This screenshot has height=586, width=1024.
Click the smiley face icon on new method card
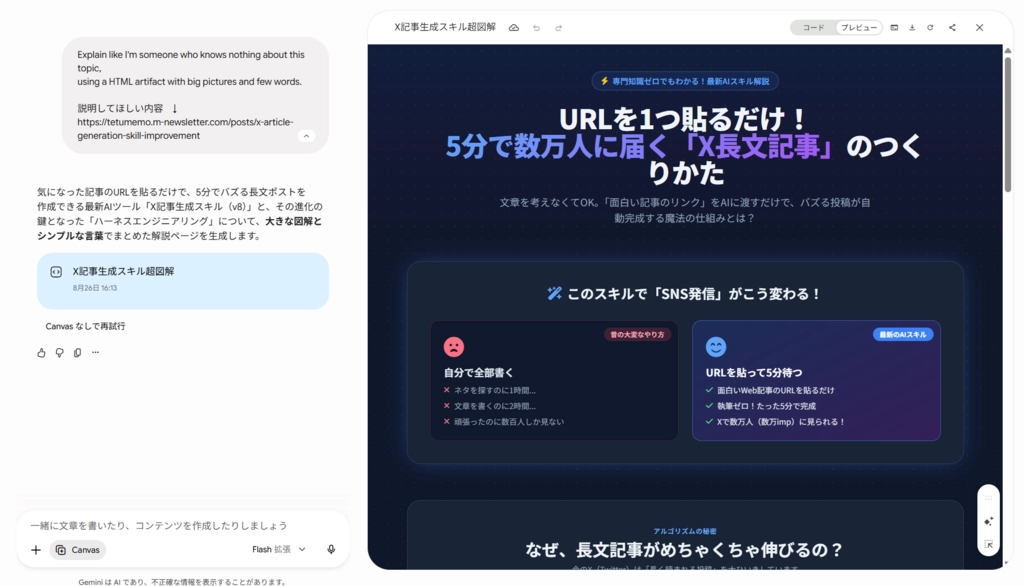pyautogui.click(x=716, y=347)
